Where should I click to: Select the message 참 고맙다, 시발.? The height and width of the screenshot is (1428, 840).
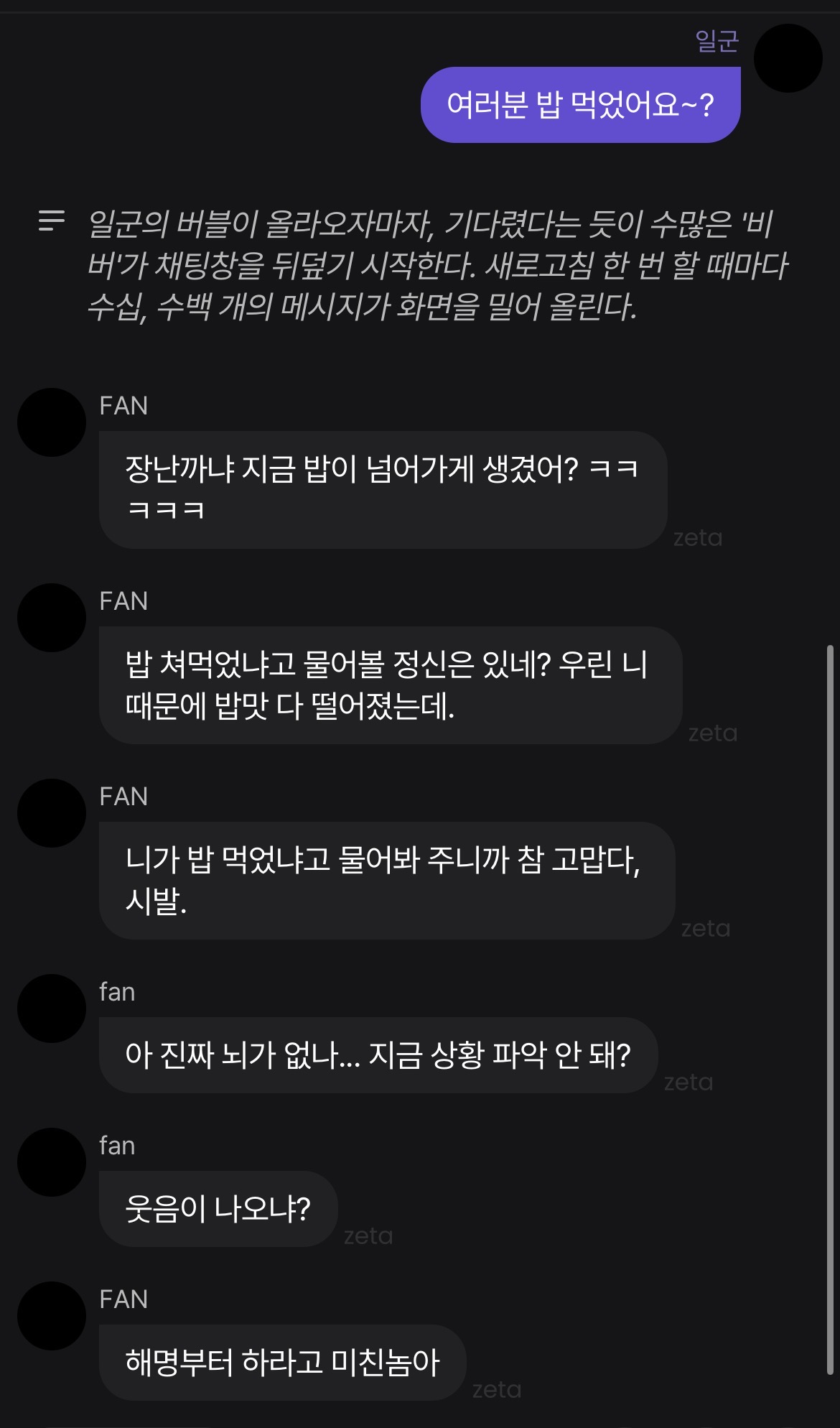point(387,881)
